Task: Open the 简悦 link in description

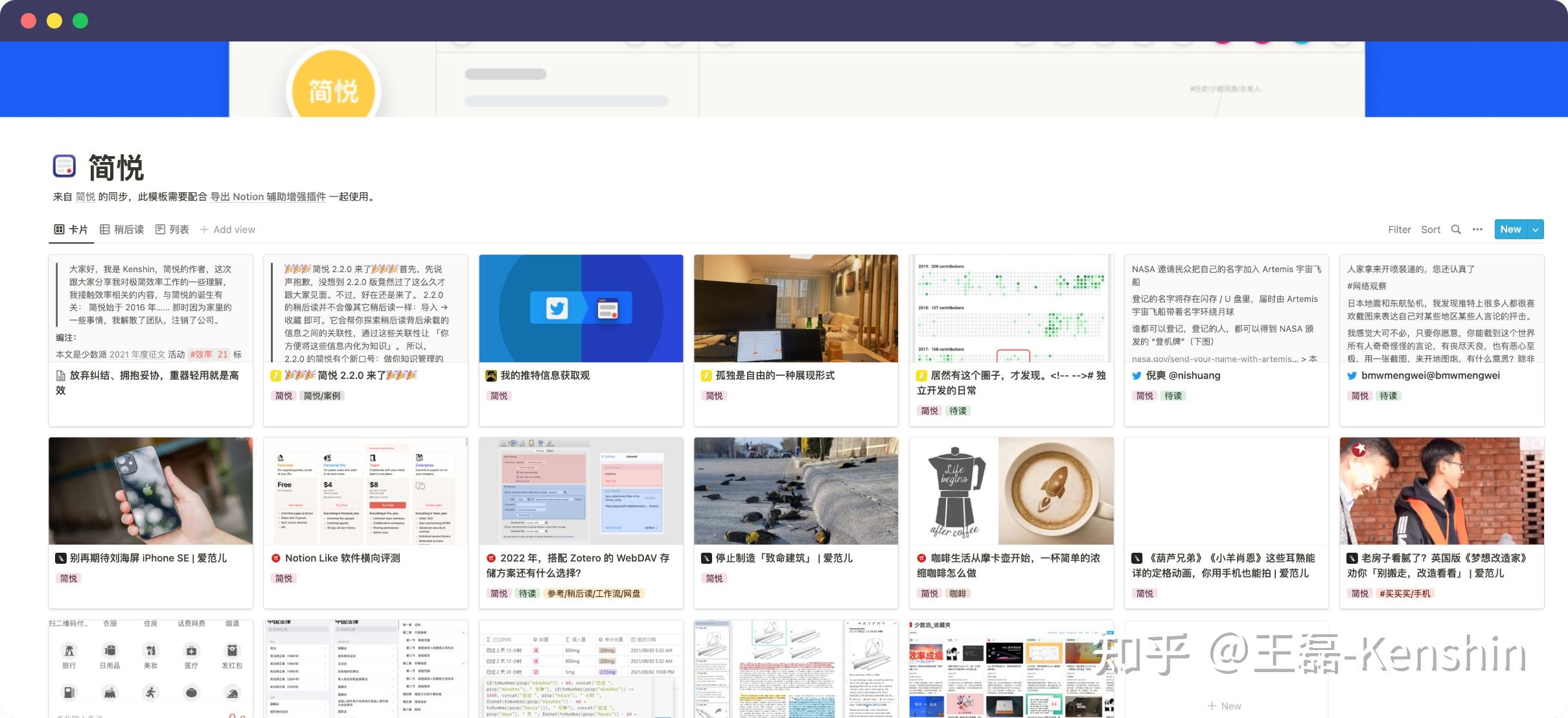Action: [x=86, y=197]
